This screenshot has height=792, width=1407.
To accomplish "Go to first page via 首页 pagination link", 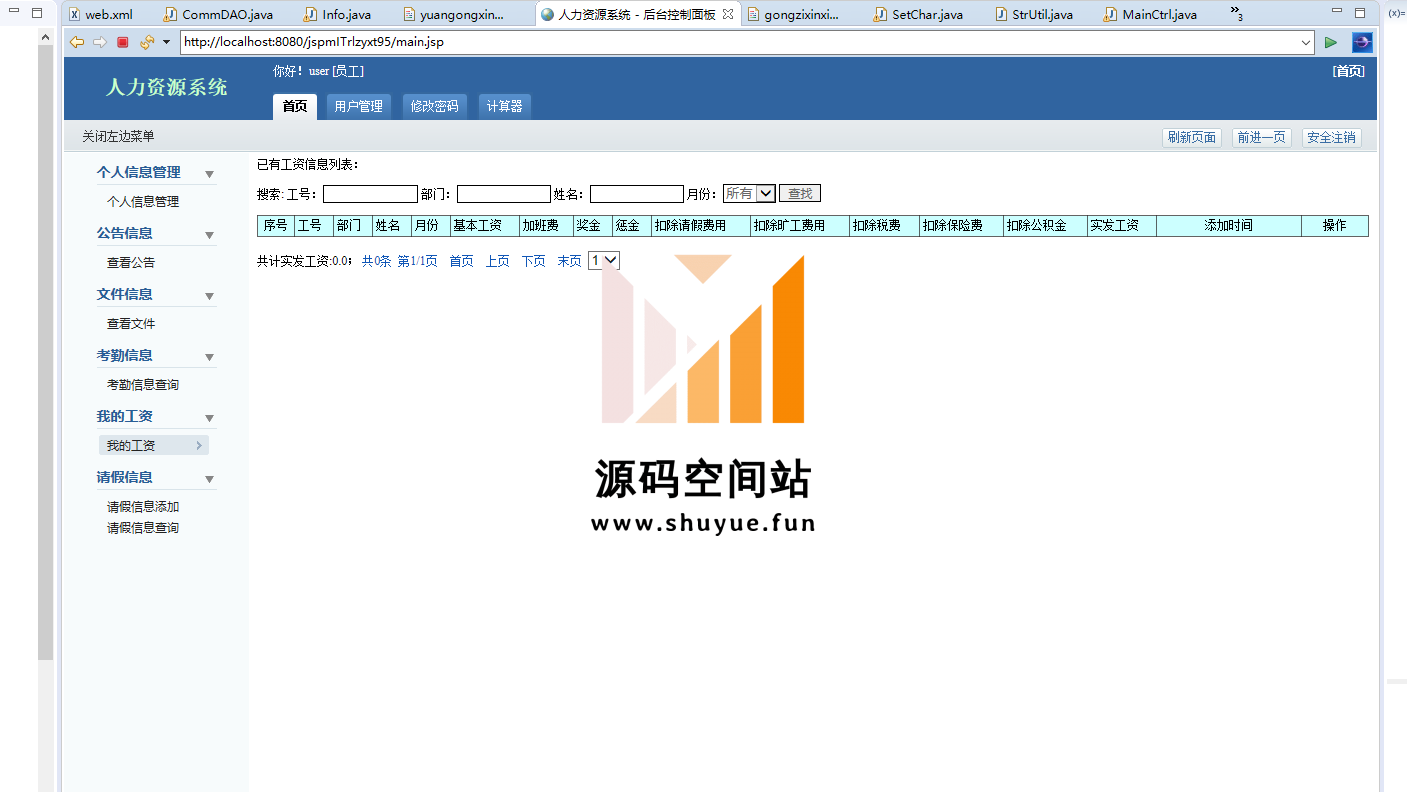I will point(461,261).
